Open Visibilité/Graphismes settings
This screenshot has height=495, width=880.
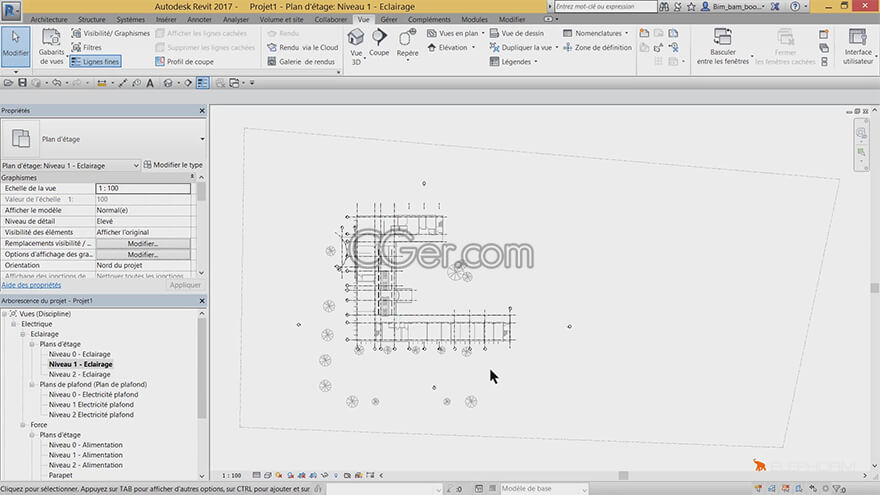(x=111, y=33)
